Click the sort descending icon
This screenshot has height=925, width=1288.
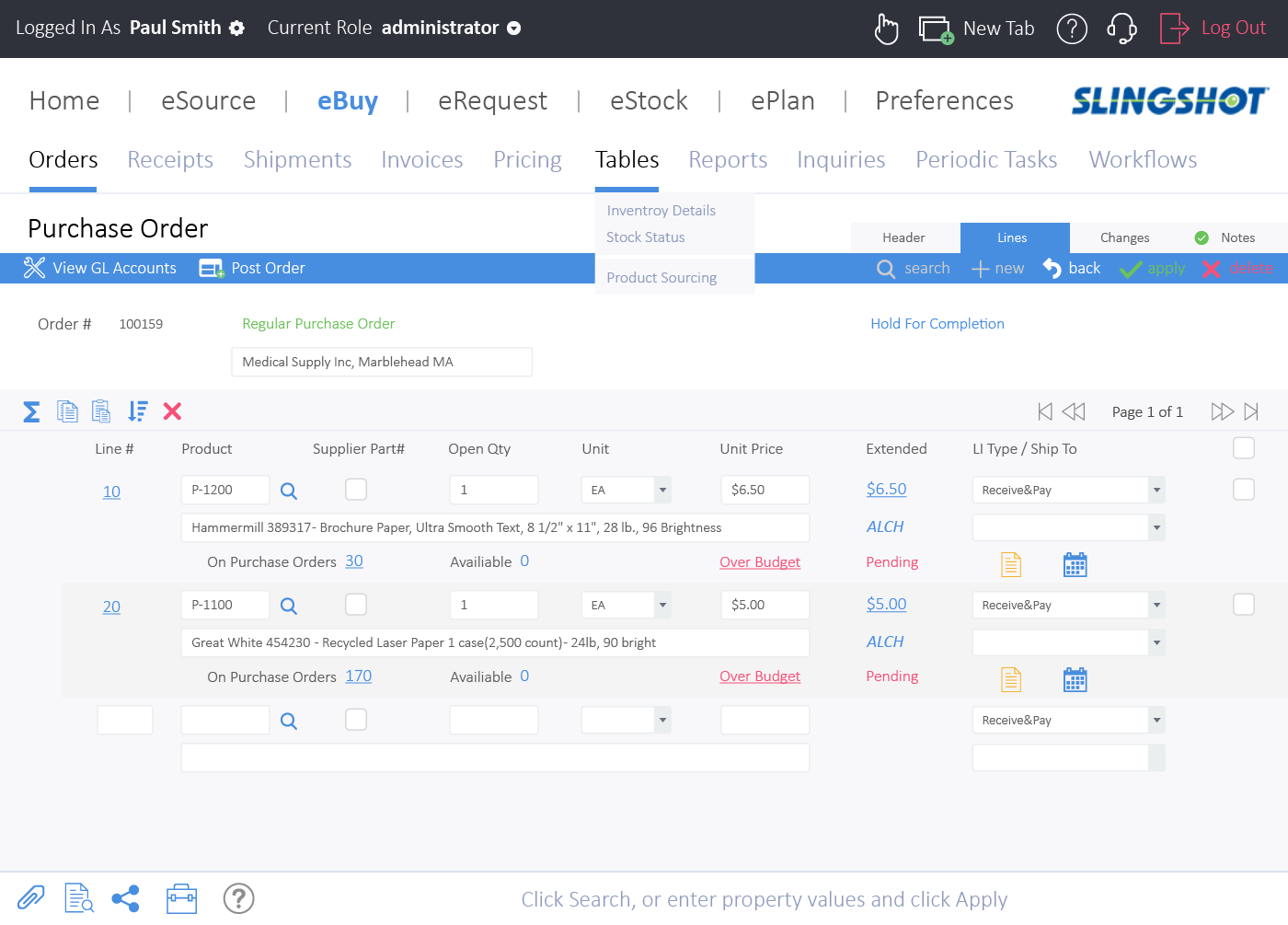[138, 411]
